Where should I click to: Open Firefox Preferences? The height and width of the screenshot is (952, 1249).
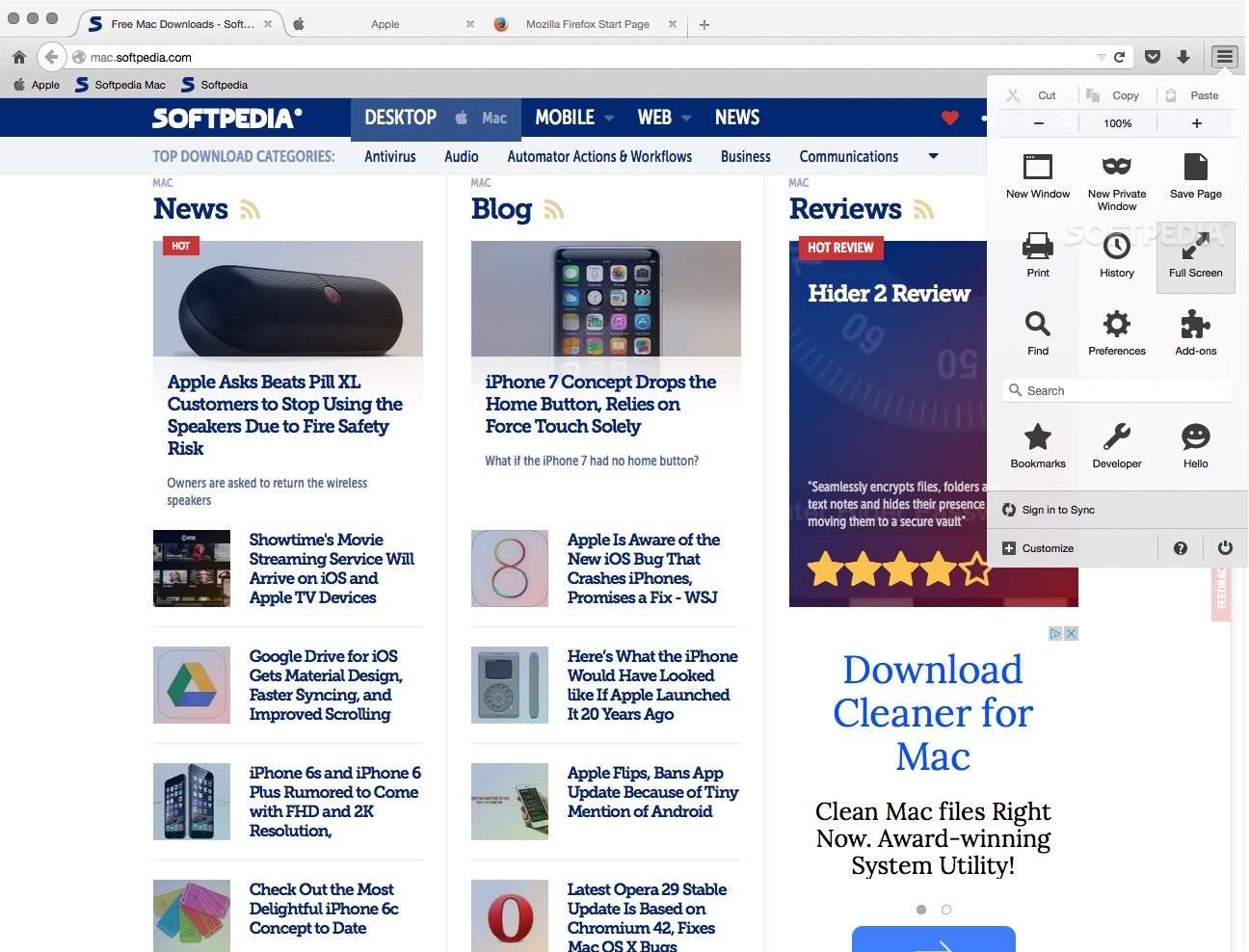coord(1117,332)
